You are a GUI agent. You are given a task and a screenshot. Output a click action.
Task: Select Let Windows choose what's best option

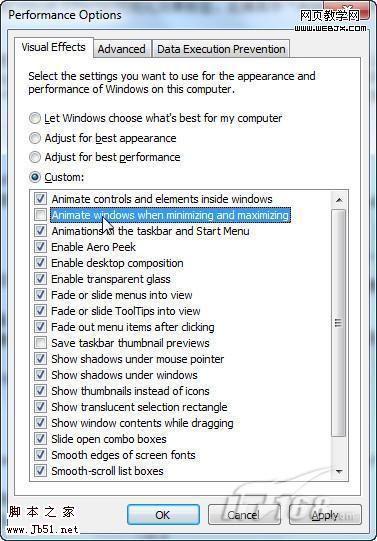coord(35,118)
